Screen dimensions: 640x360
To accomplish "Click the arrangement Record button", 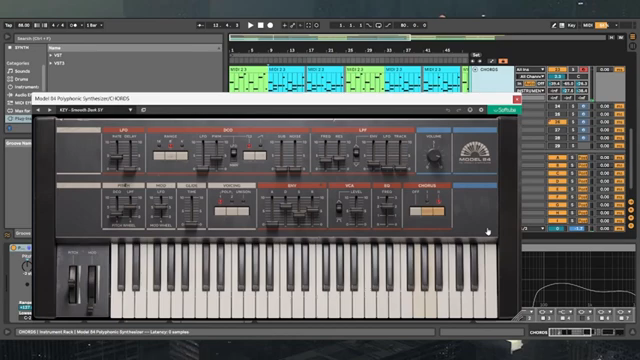I will pos(270,25).
